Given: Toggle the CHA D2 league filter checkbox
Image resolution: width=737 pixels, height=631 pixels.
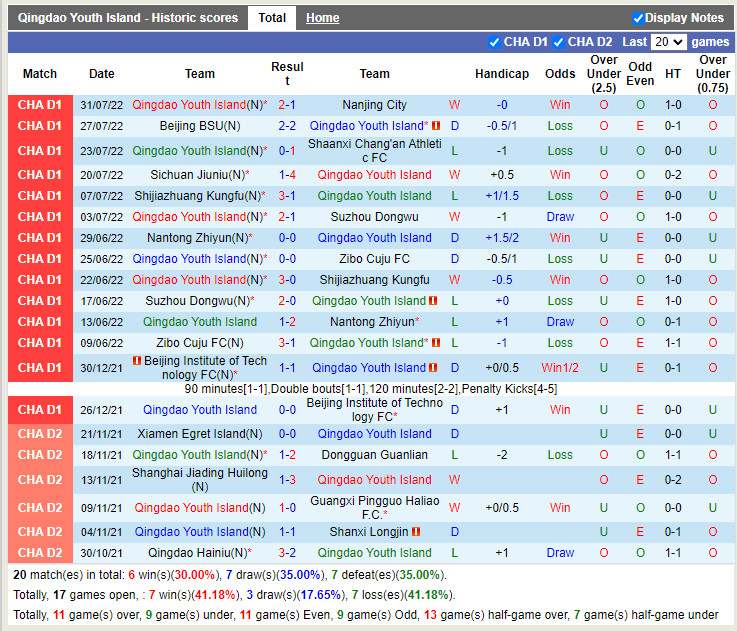Looking at the screenshot, I should (558, 42).
